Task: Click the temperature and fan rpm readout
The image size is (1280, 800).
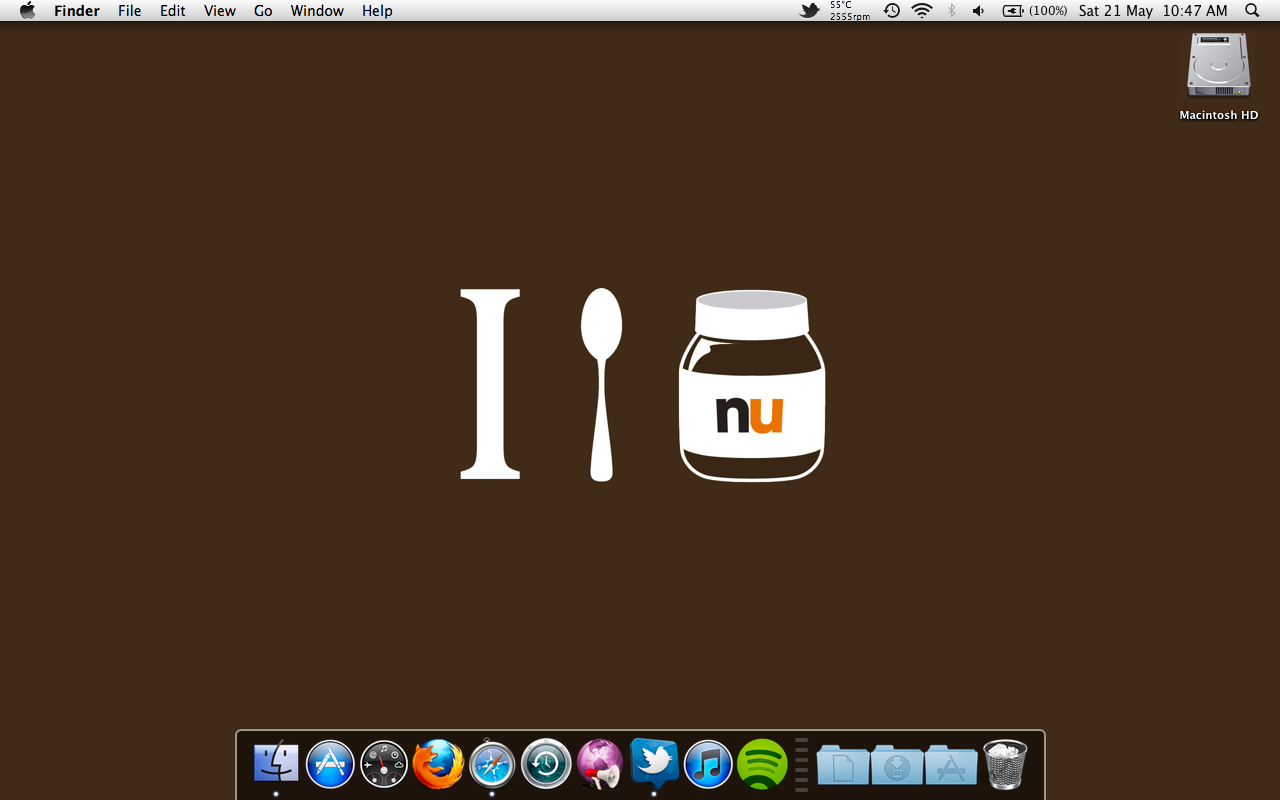Action: pyautogui.click(x=849, y=11)
